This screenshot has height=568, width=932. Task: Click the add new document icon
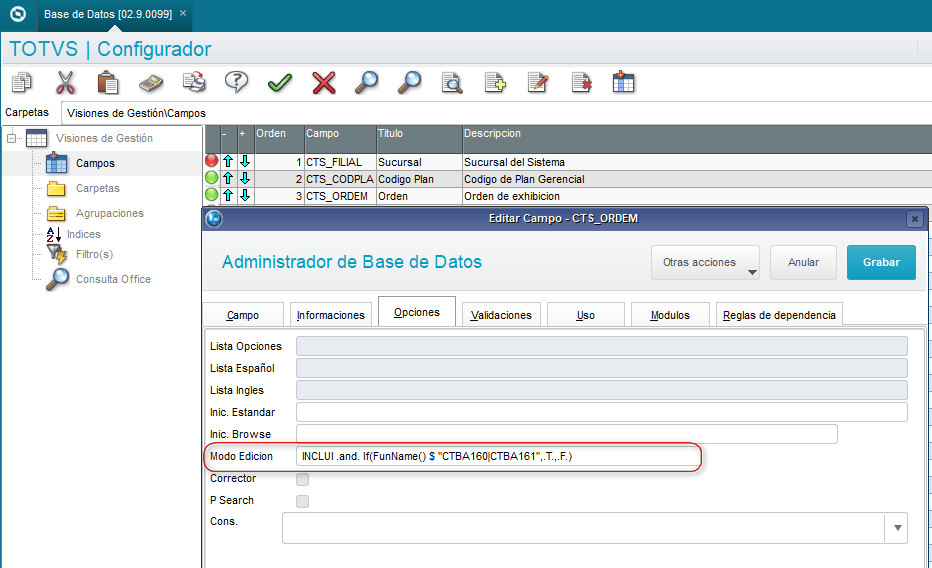coord(495,83)
